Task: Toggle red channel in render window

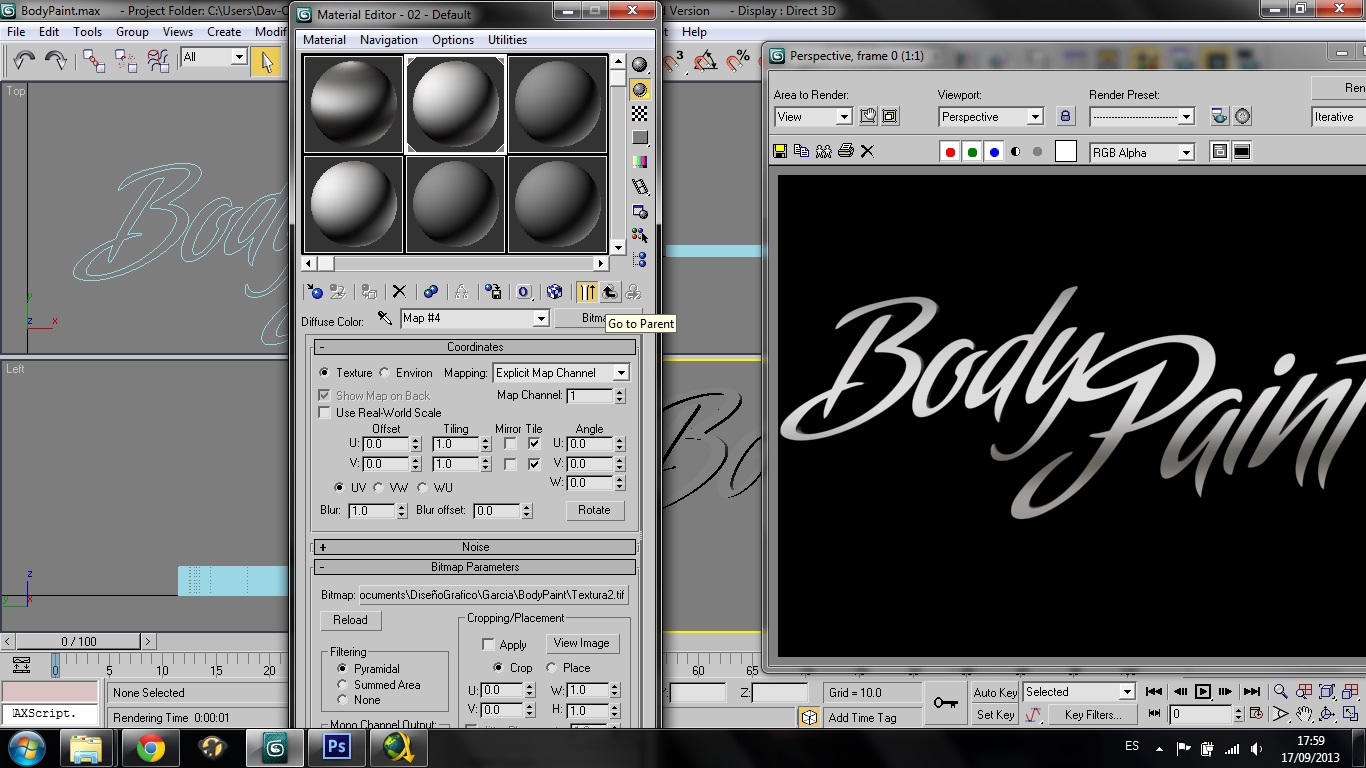Action: [x=950, y=152]
